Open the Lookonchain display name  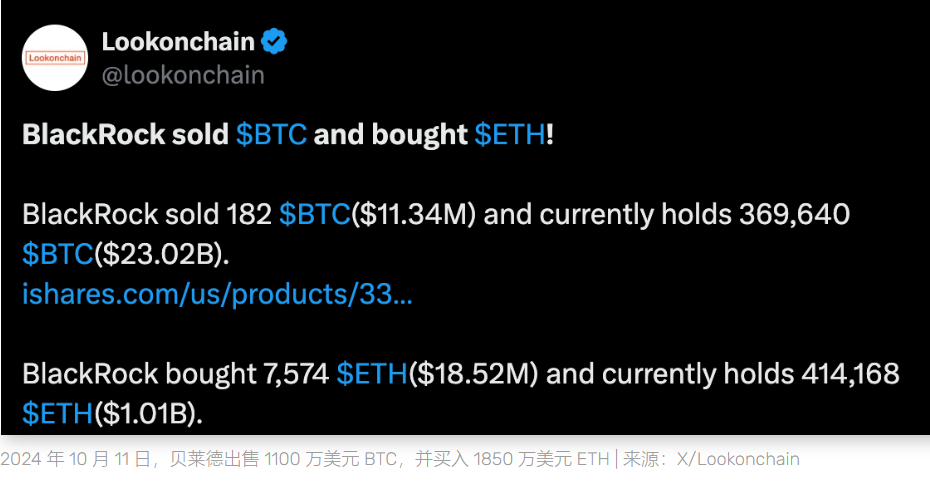pos(179,42)
